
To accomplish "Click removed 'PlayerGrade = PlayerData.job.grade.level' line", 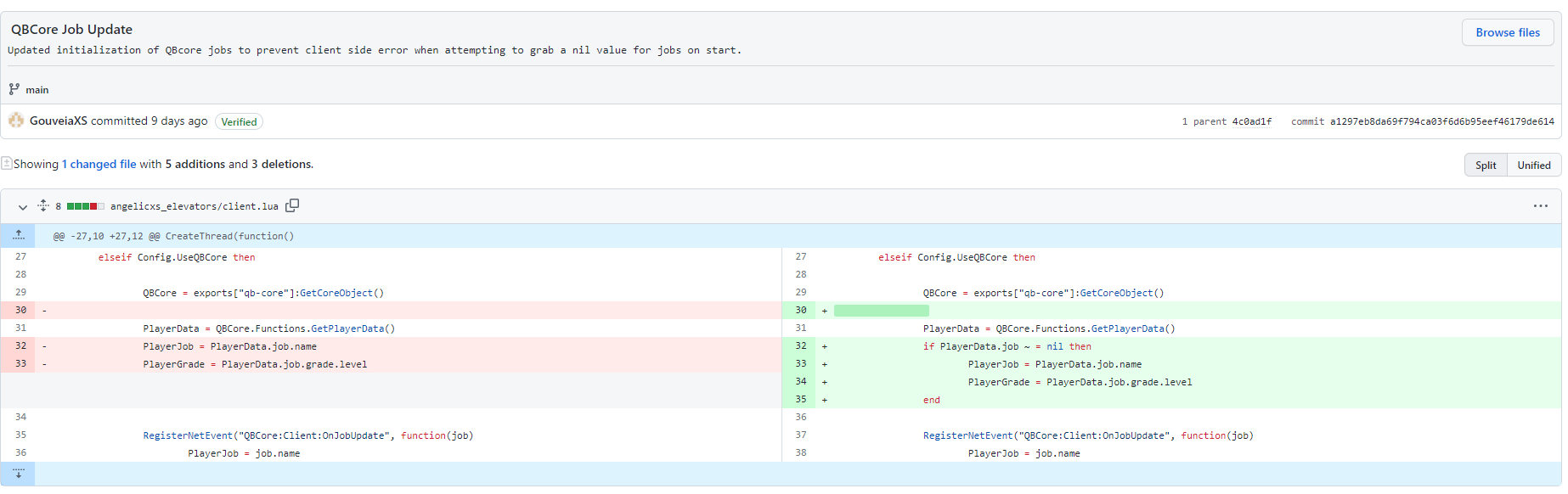I will click(255, 364).
